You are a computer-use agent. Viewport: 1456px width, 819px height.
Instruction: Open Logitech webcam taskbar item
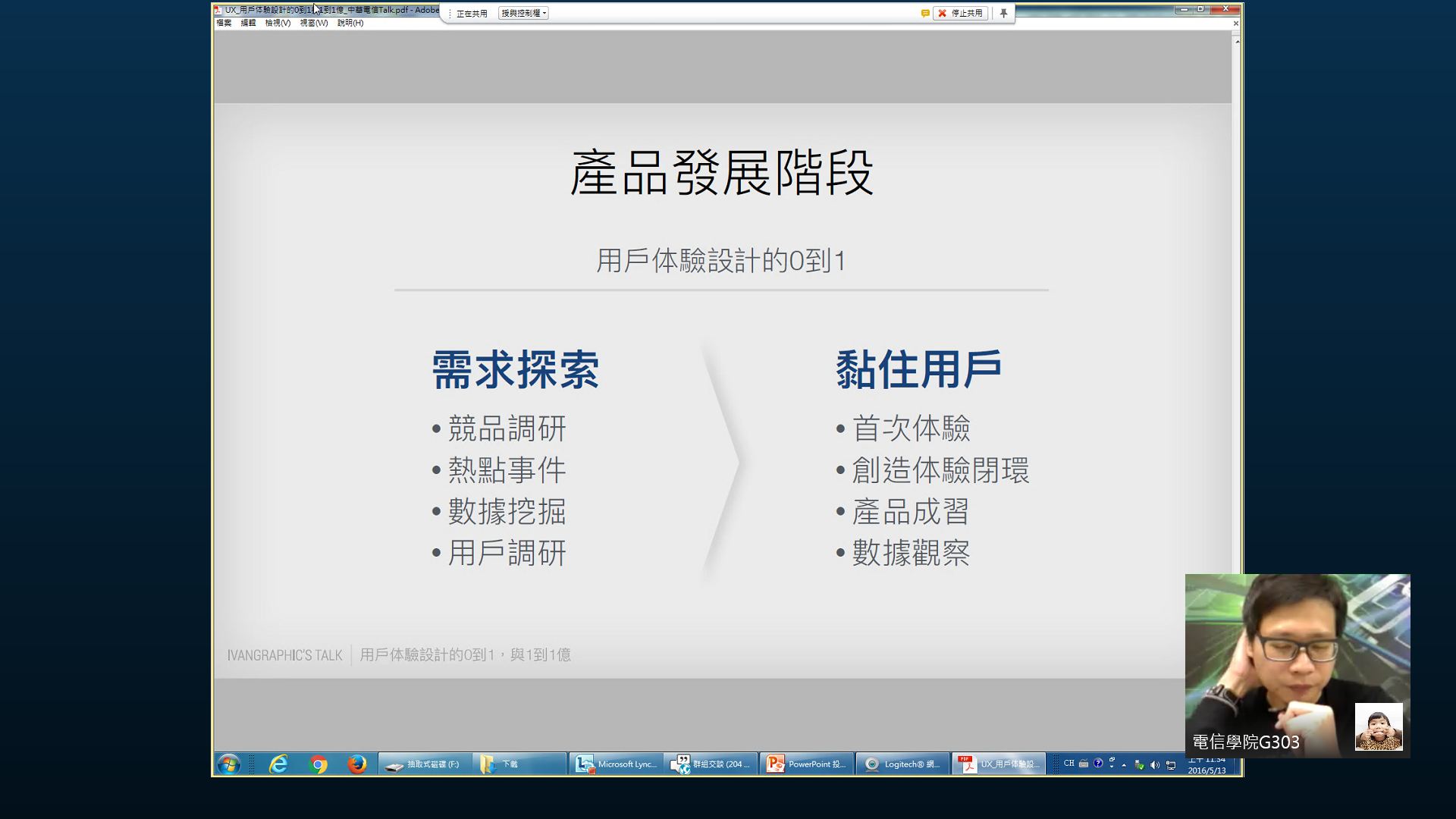click(902, 764)
